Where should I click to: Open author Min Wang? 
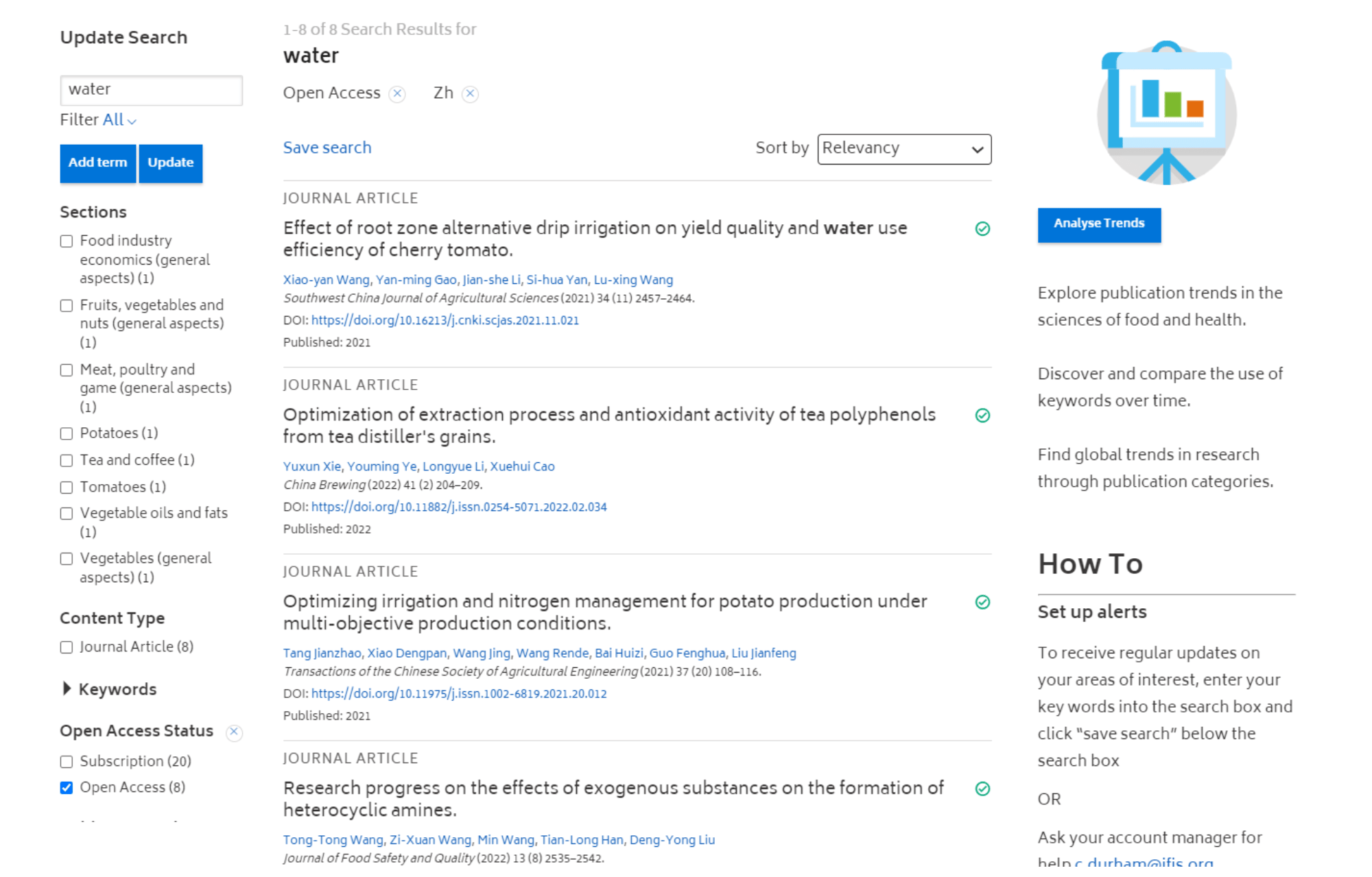tap(506, 839)
